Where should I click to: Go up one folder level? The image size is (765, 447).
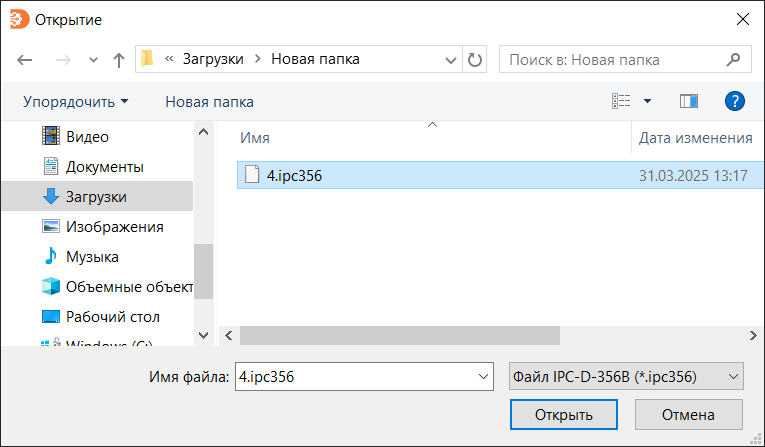(119, 60)
